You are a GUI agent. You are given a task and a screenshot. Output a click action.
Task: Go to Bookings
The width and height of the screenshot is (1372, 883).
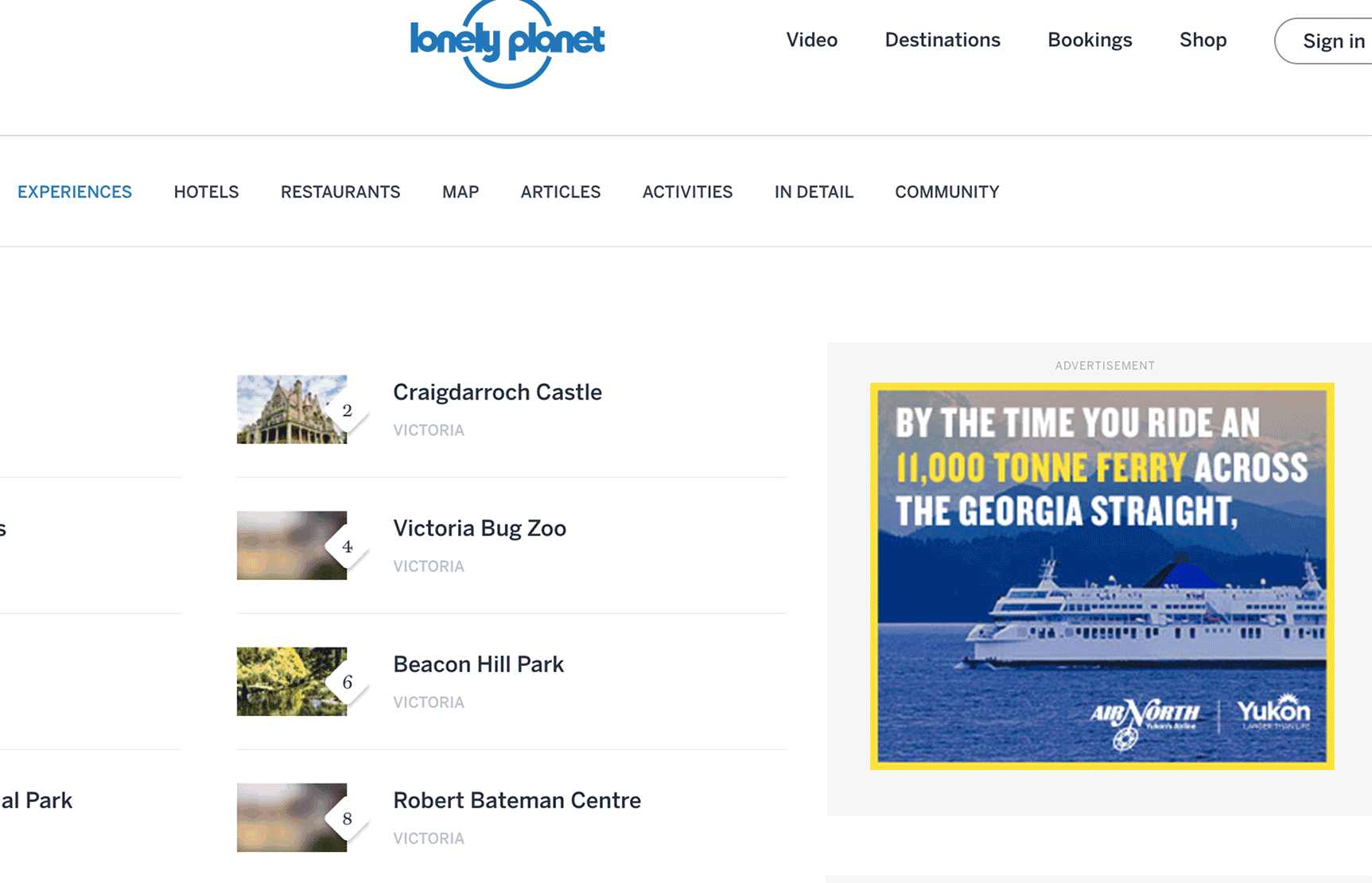(x=1090, y=41)
